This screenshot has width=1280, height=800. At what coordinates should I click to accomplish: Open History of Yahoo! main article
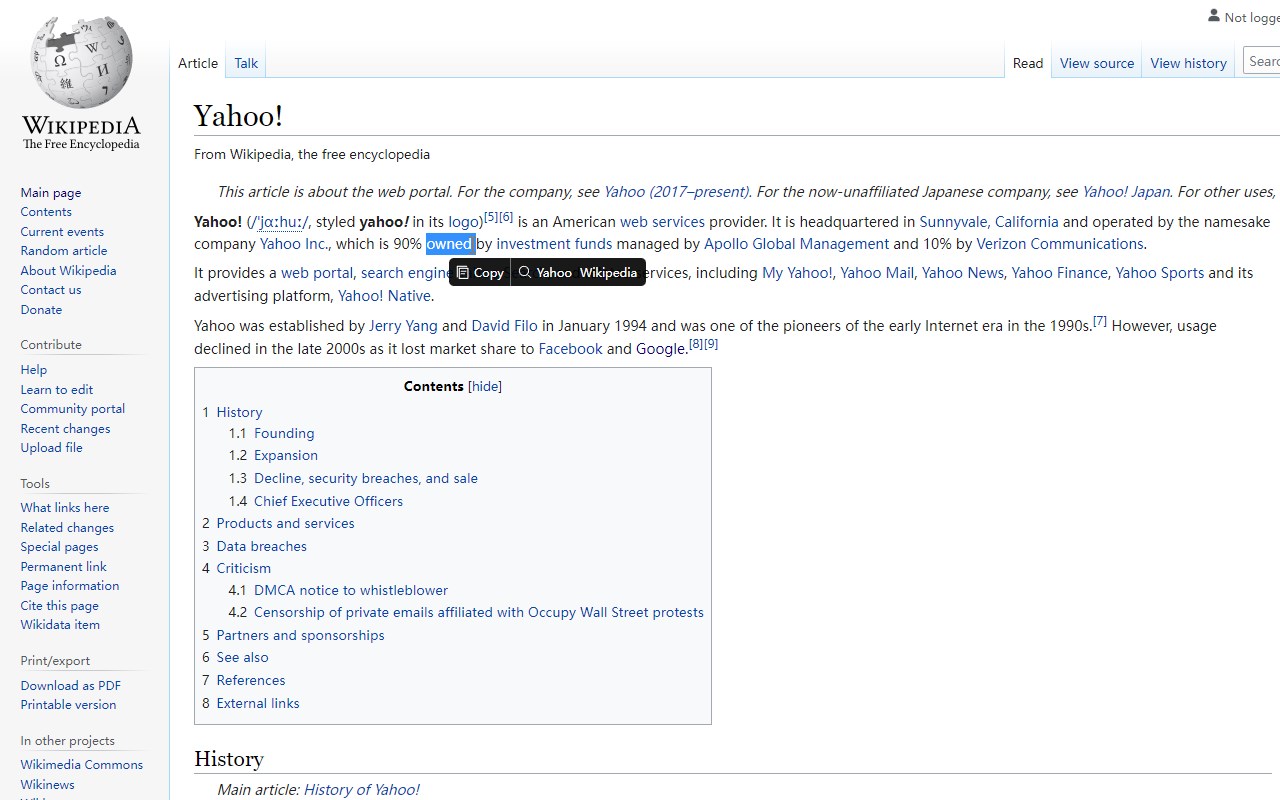[362, 790]
